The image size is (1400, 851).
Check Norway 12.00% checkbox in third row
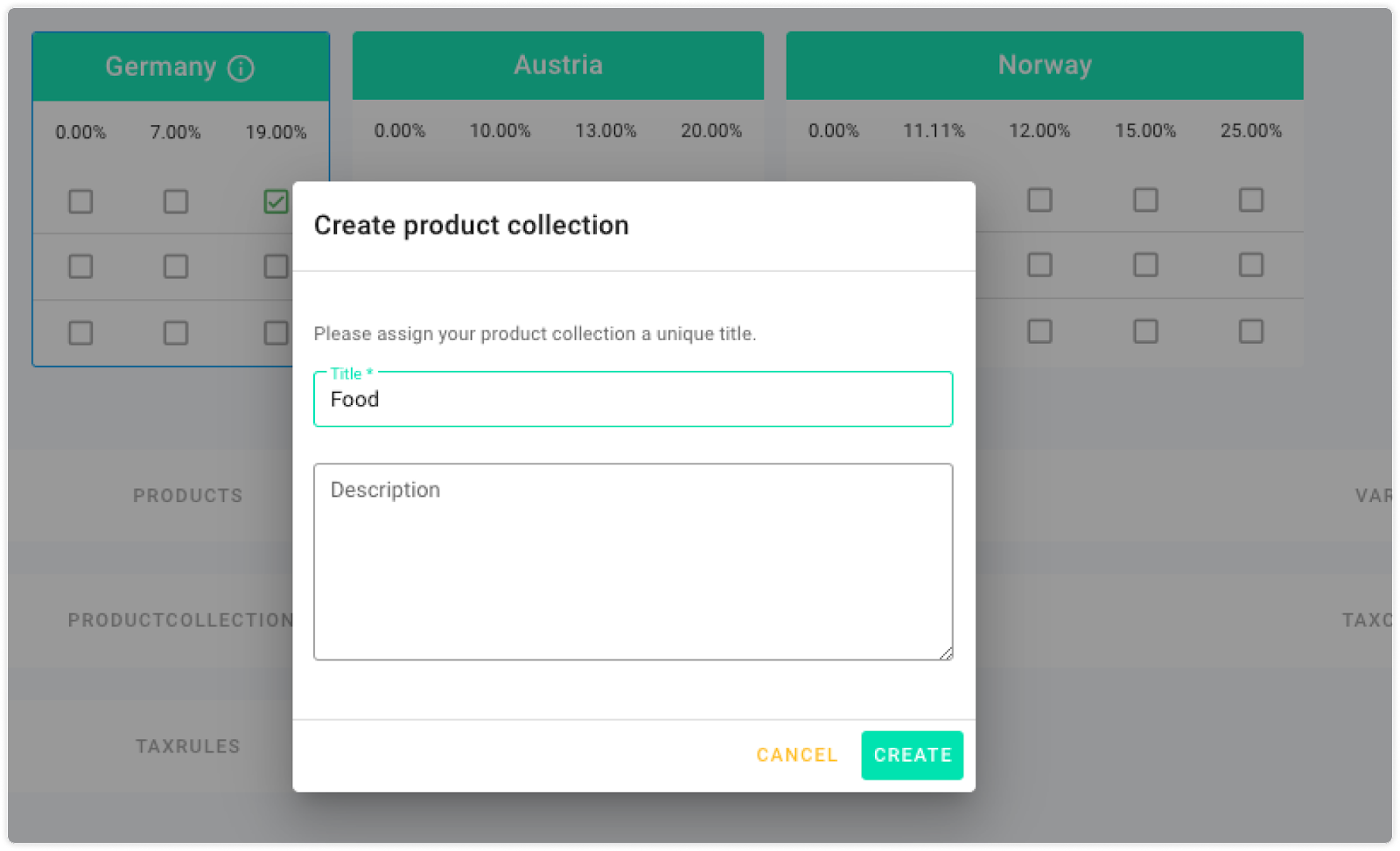point(1039,331)
